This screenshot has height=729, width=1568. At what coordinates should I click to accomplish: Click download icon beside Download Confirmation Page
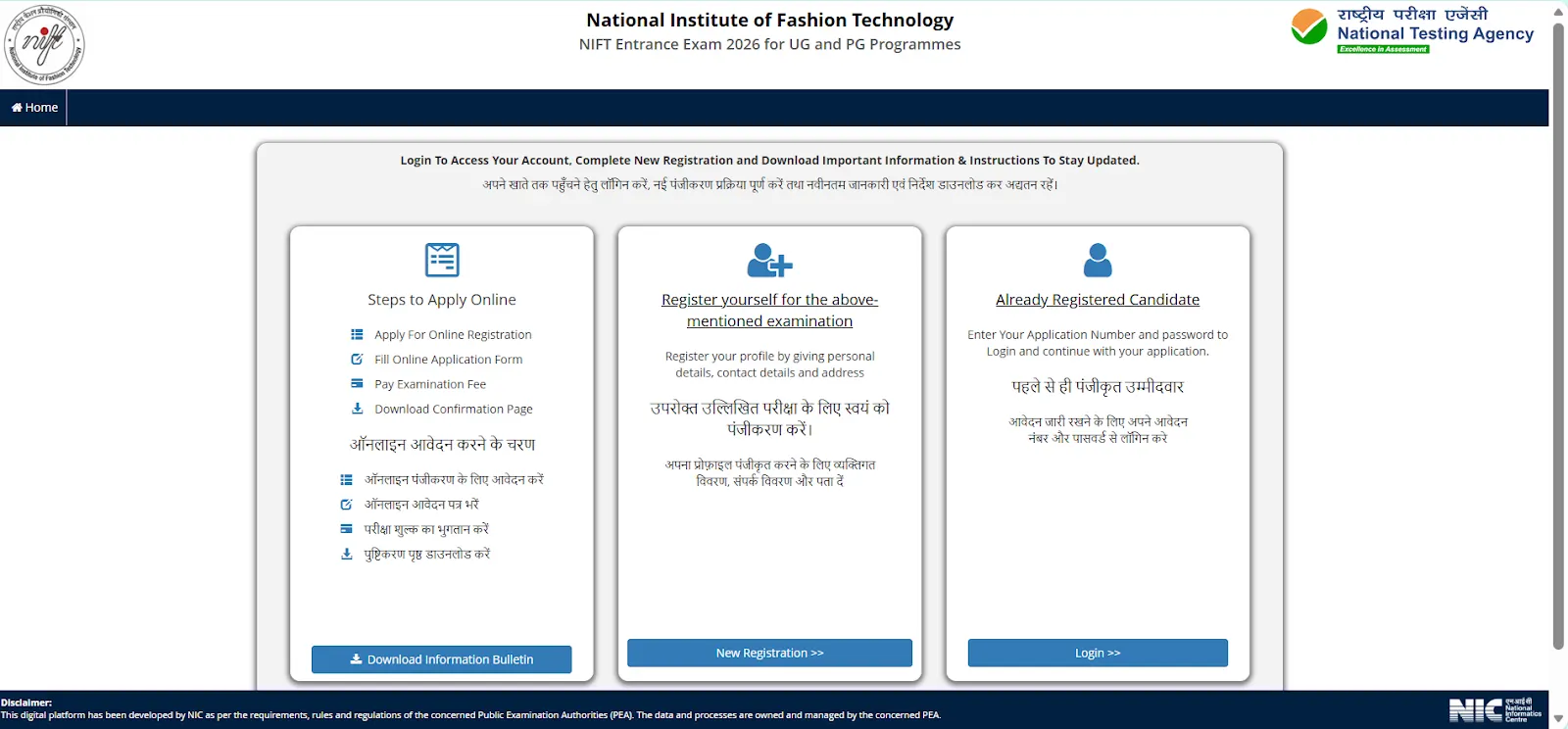[x=357, y=409]
